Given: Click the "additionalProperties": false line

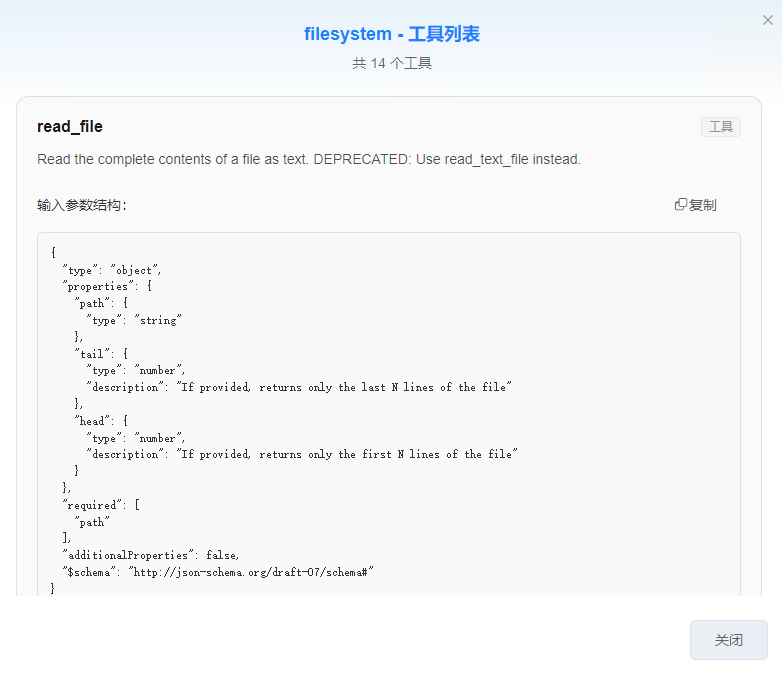Looking at the screenshot, I should [x=150, y=555].
